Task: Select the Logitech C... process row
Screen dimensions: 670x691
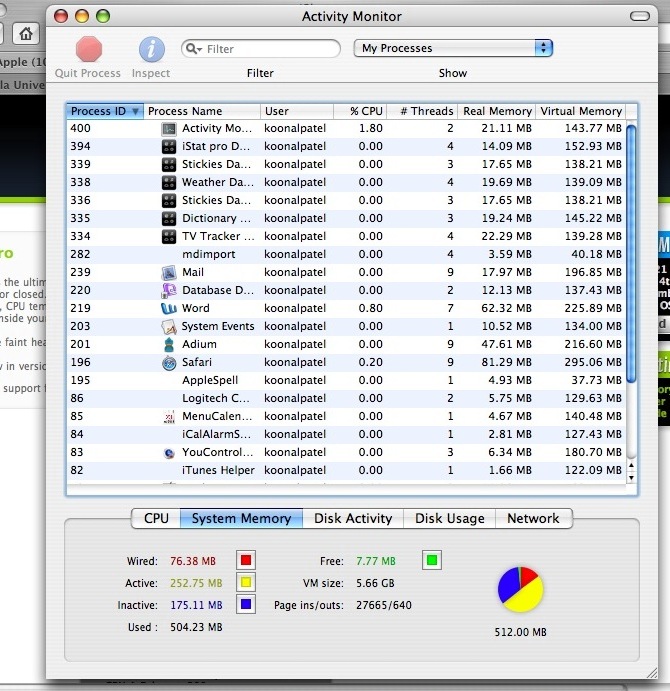Action: click(346, 398)
